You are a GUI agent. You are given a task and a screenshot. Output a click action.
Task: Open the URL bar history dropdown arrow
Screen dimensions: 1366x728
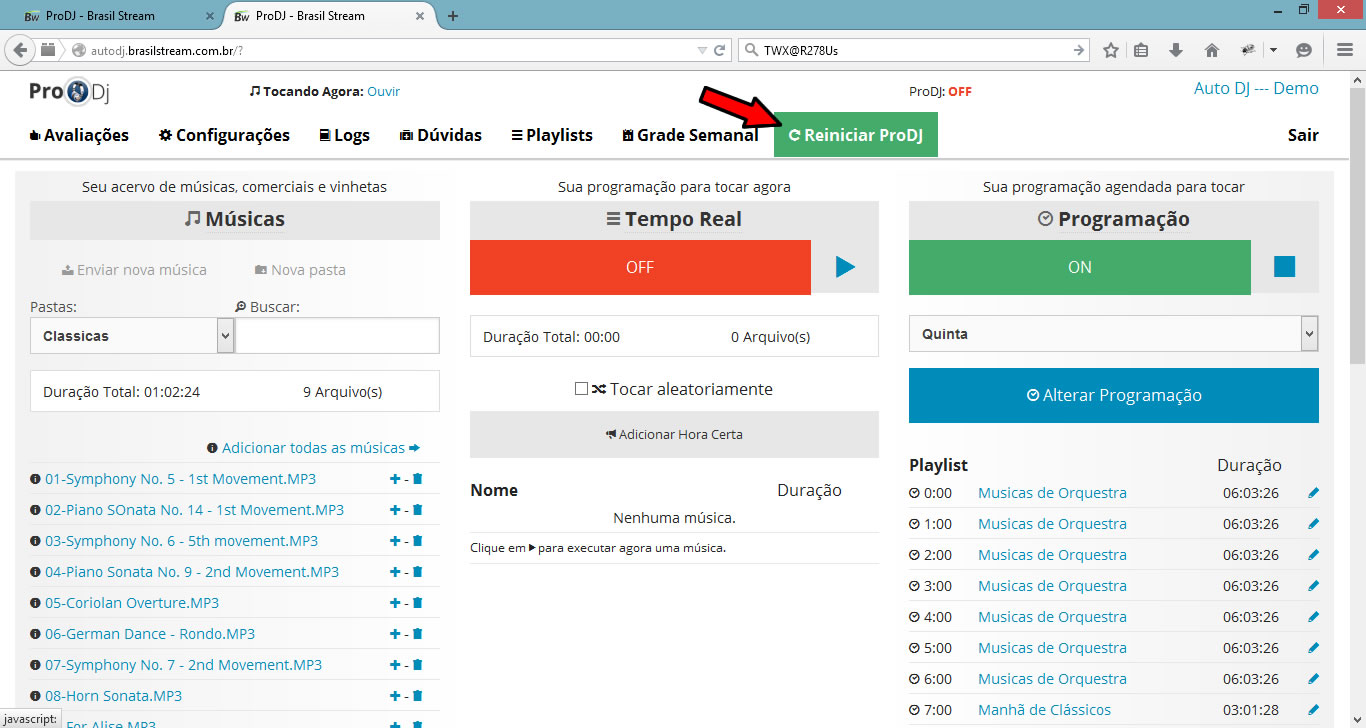point(701,50)
